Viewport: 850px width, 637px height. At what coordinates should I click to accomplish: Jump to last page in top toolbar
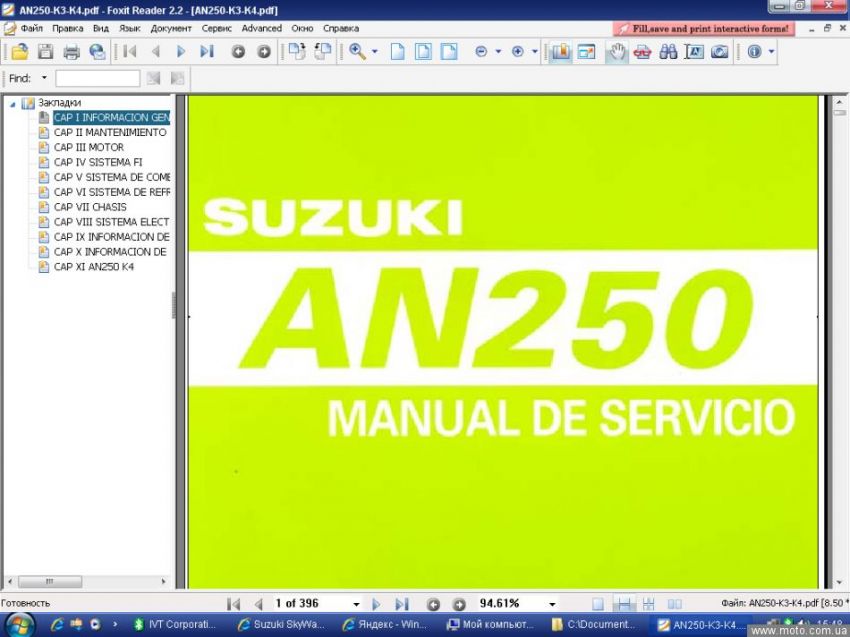(x=207, y=52)
